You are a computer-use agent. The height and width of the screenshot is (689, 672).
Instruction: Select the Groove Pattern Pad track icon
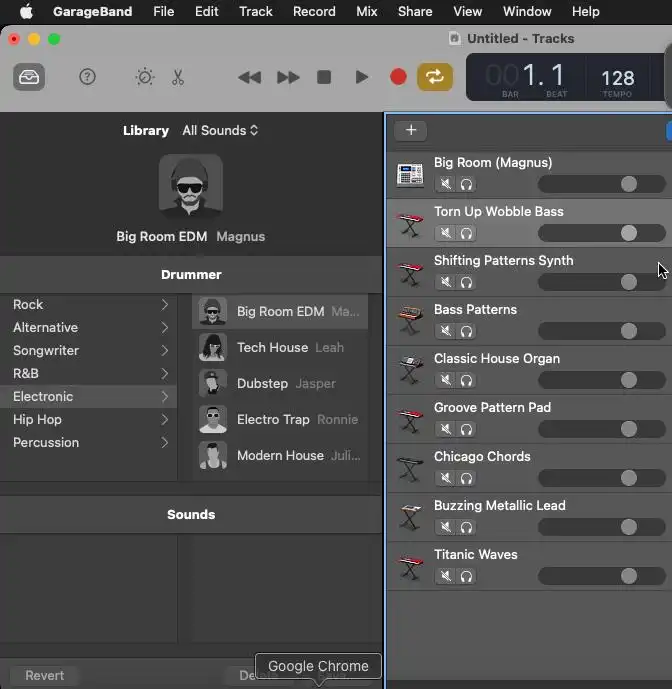point(410,420)
